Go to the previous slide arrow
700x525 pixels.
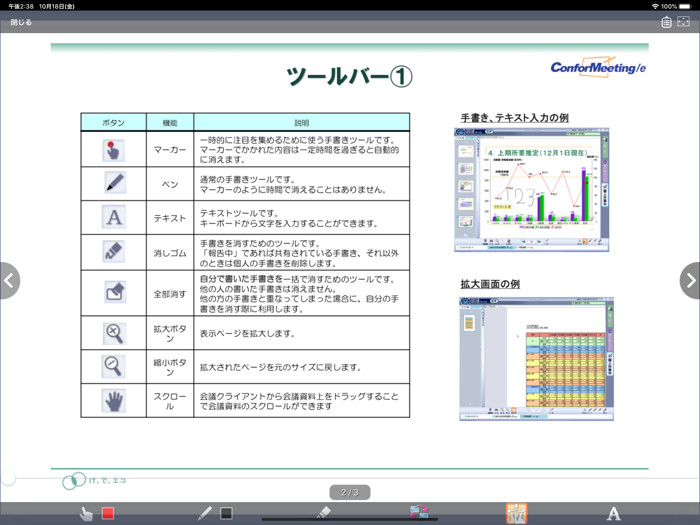9,280
